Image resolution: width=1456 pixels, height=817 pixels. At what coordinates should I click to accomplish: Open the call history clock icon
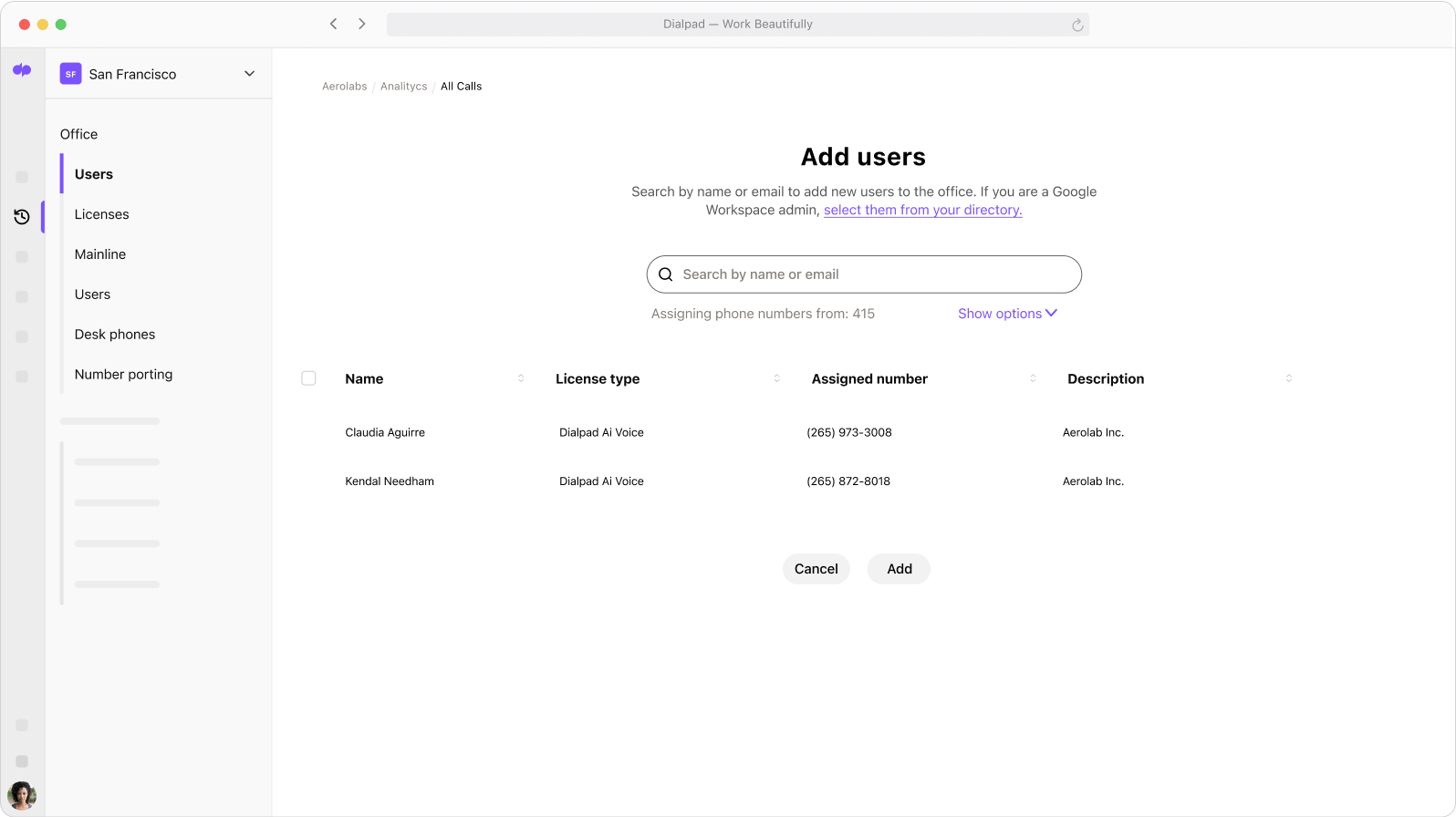[22, 217]
